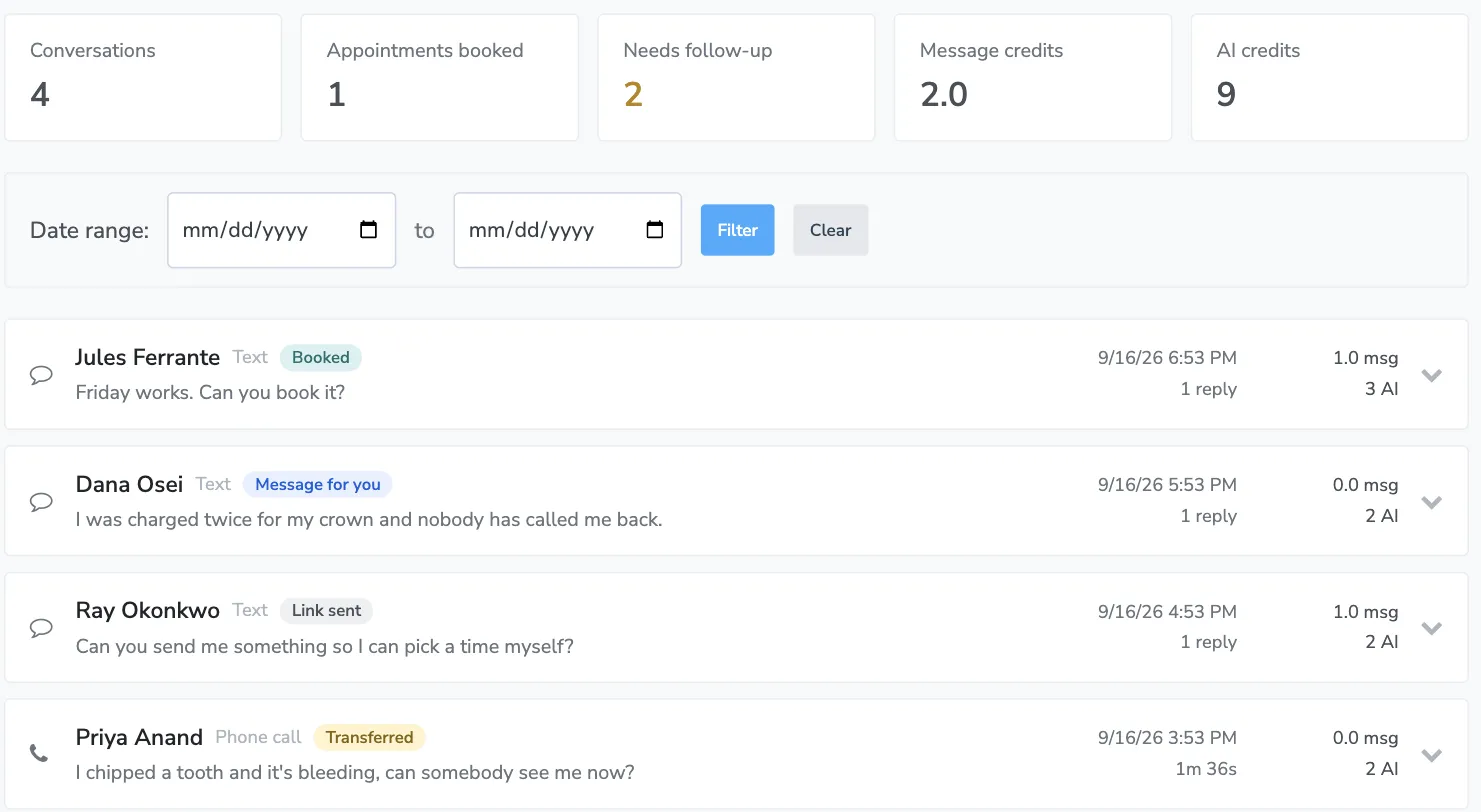Click the phone icon beside Priya Anand
This screenshot has width=1481, height=812.
(x=39, y=753)
